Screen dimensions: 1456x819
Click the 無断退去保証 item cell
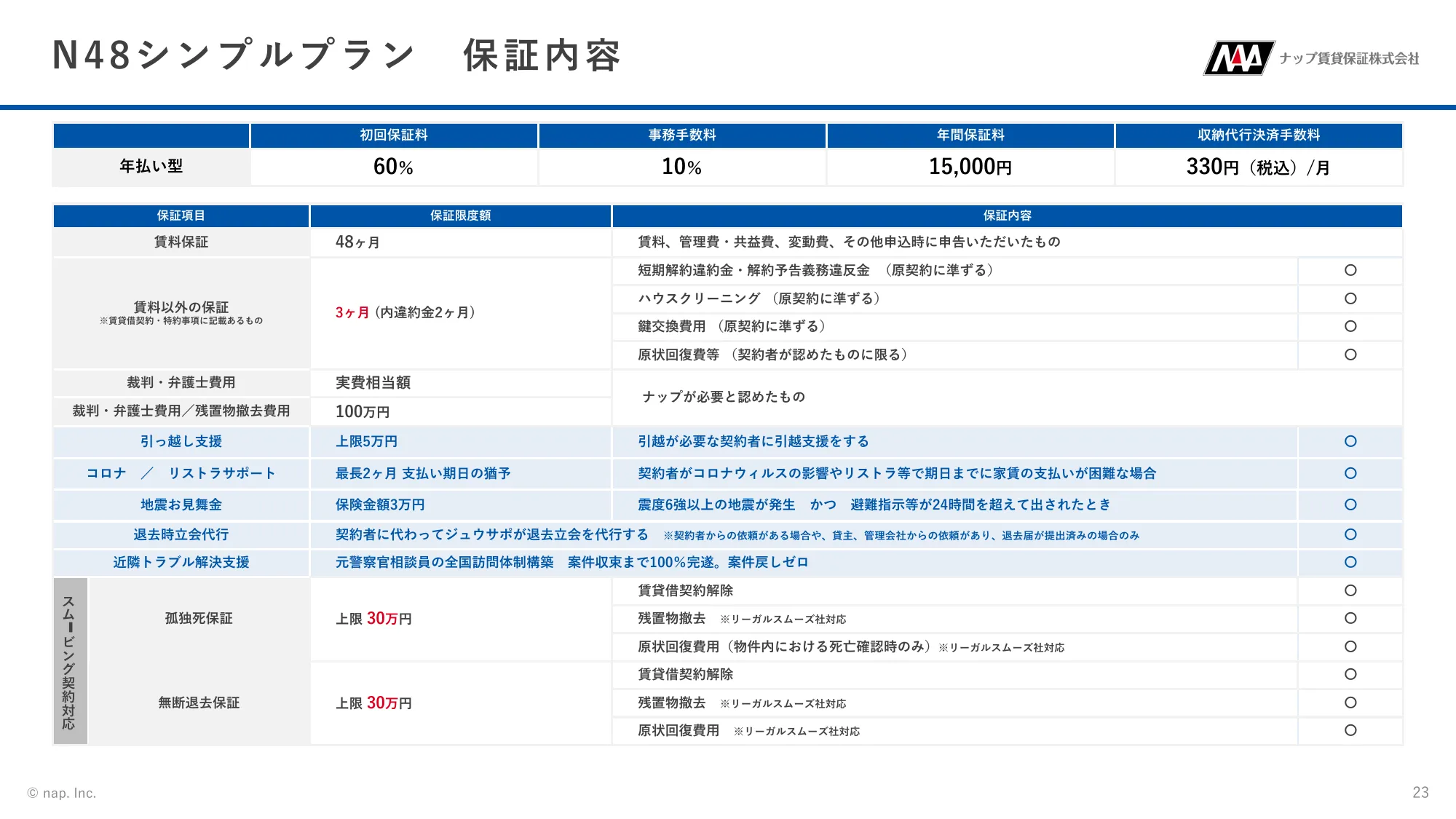(199, 703)
